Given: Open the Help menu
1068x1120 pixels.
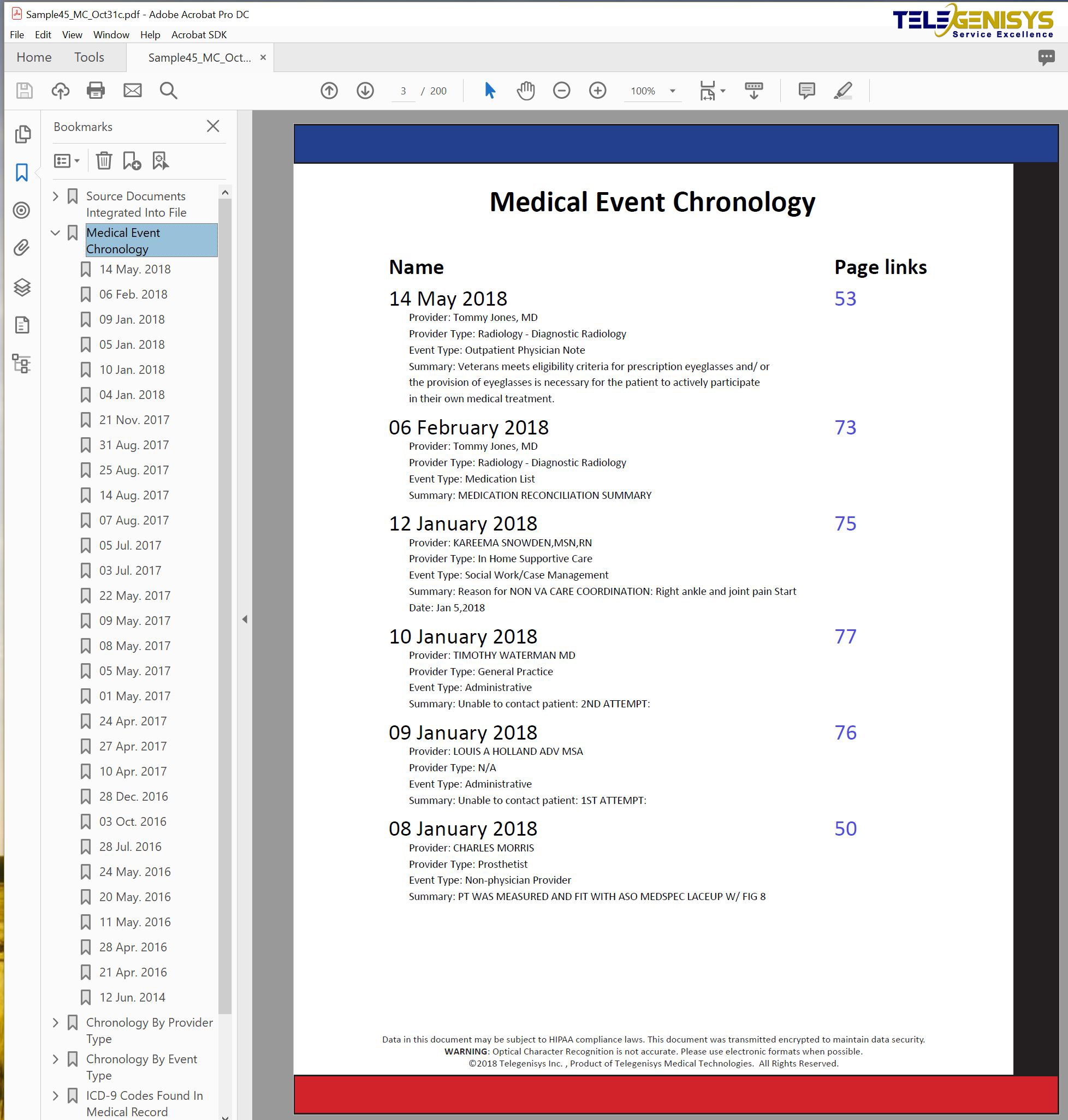Looking at the screenshot, I should coord(150,35).
